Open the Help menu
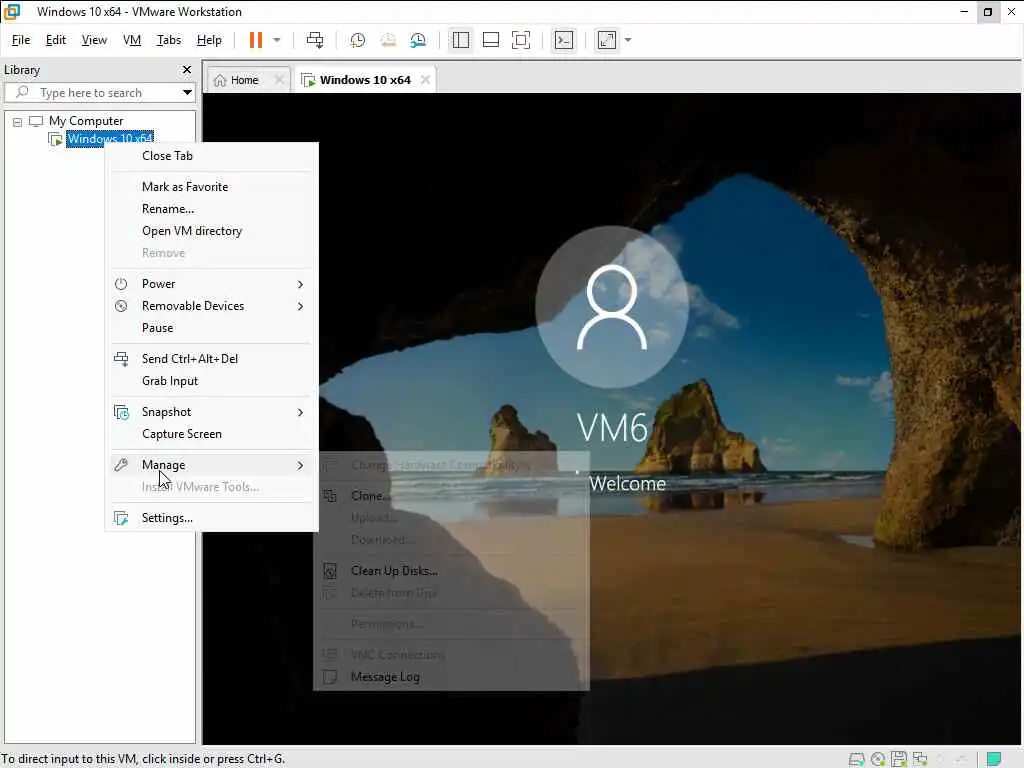Screen dimensions: 1024x768 tap(209, 40)
